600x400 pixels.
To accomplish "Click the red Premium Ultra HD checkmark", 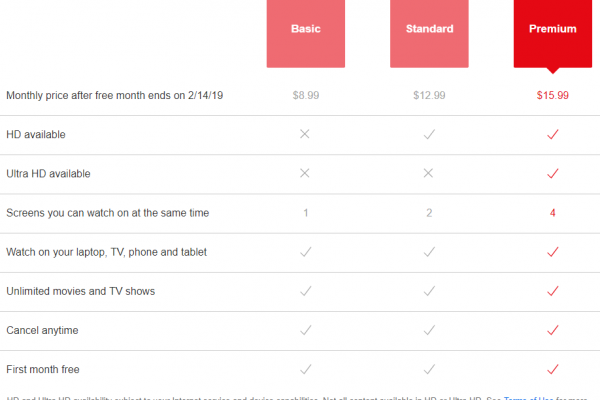I will tap(553, 173).
